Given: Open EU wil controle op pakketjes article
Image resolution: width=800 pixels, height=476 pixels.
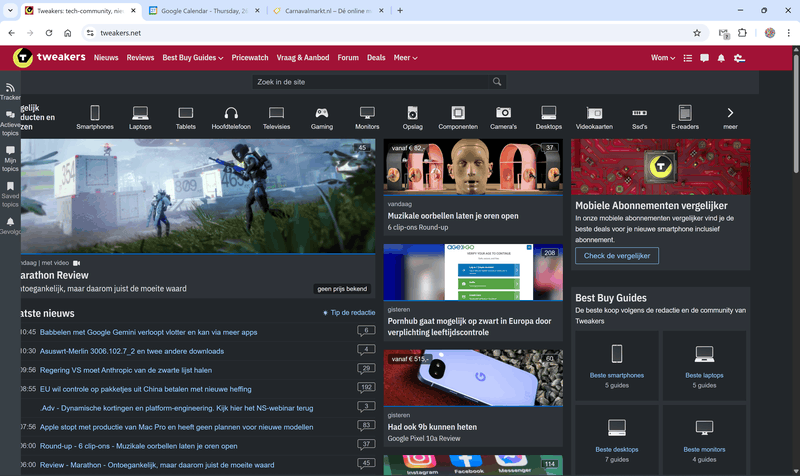Looking at the screenshot, I should pos(145,389).
